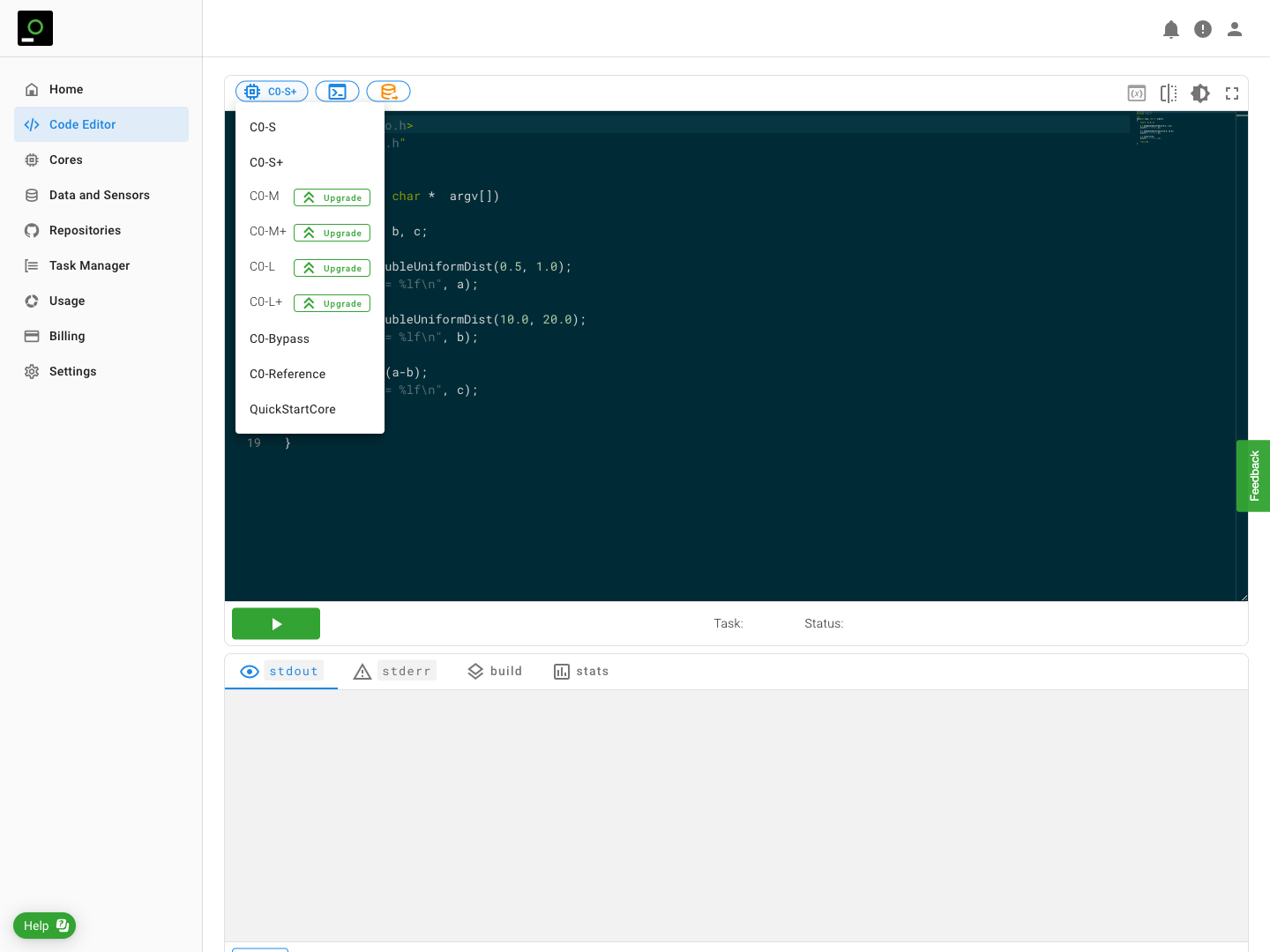Expand the C0-S+ core selector chip
1270x952 pixels.
[x=272, y=92]
